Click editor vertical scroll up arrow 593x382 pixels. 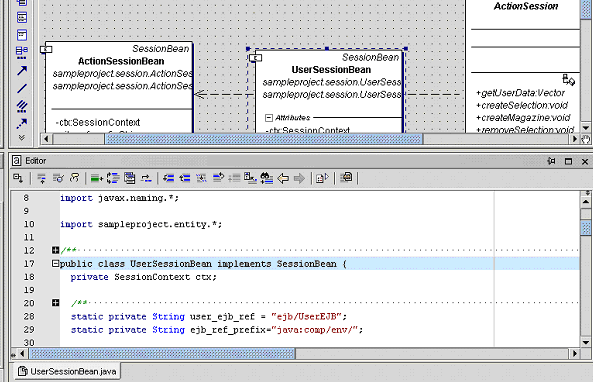coord(586,201)
